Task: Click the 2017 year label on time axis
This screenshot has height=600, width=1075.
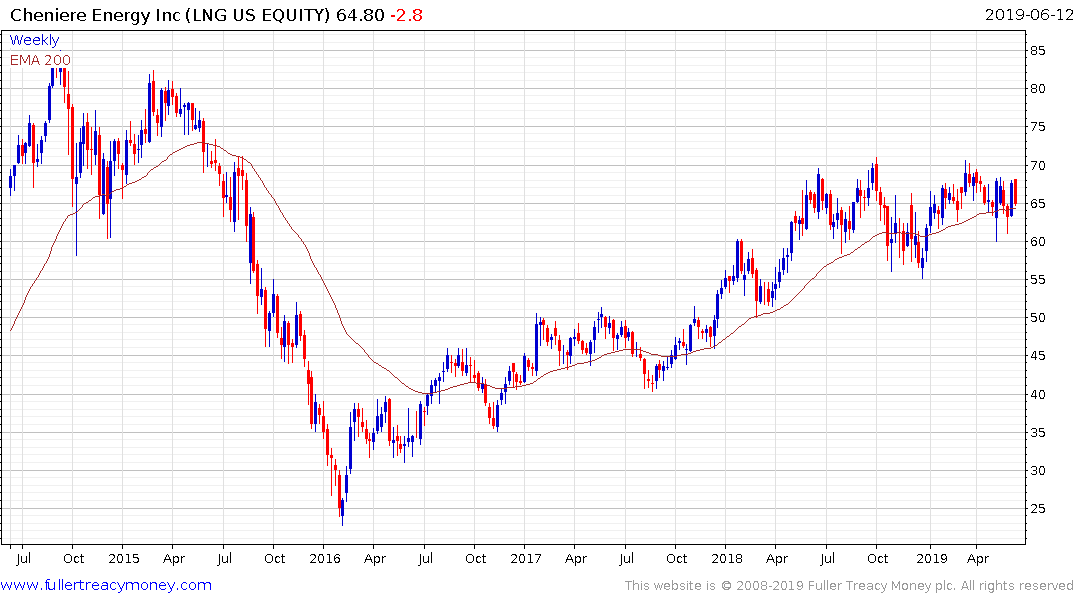Action: point(526,558)
